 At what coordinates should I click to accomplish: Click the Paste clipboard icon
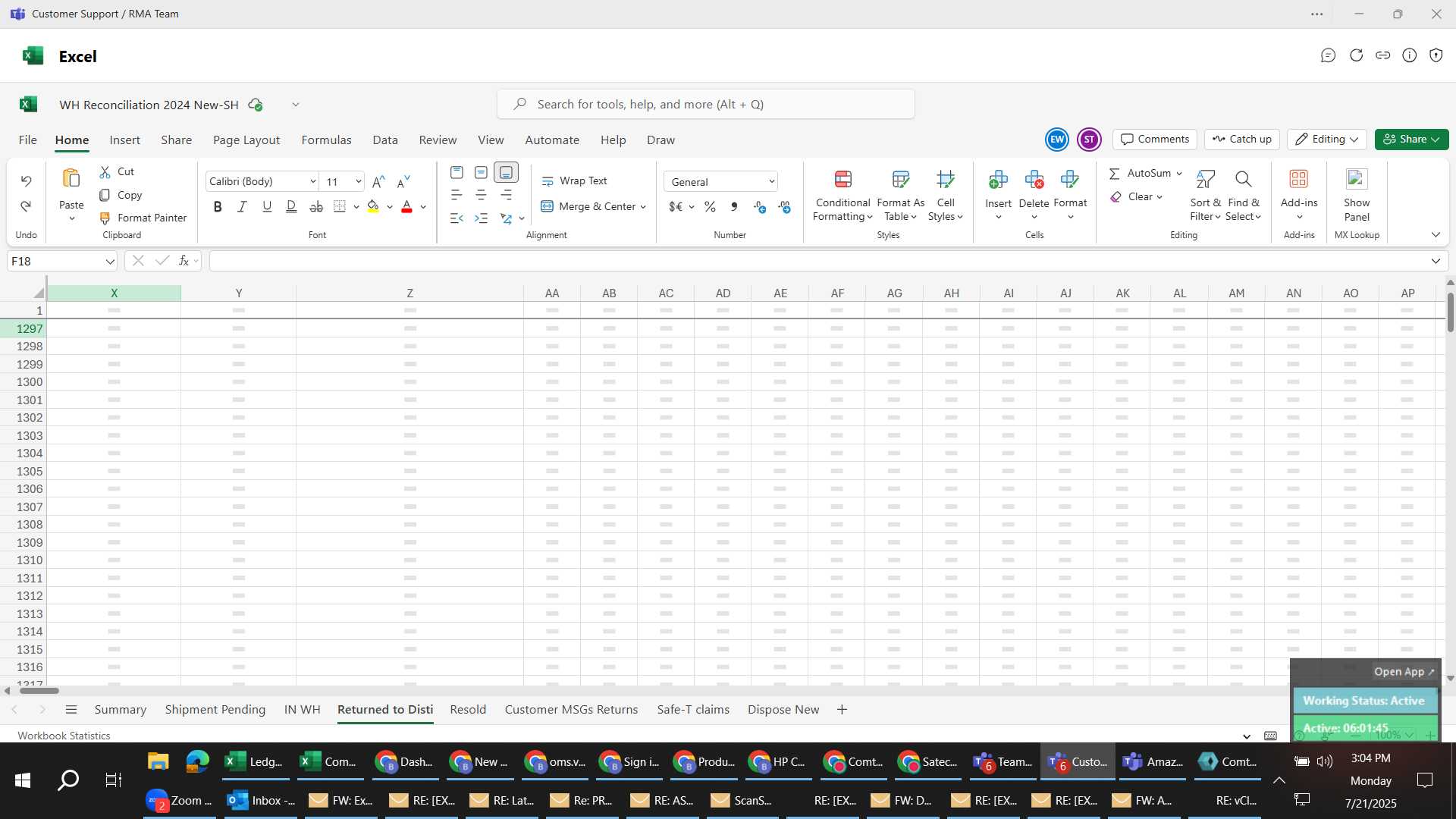[71, 179]
